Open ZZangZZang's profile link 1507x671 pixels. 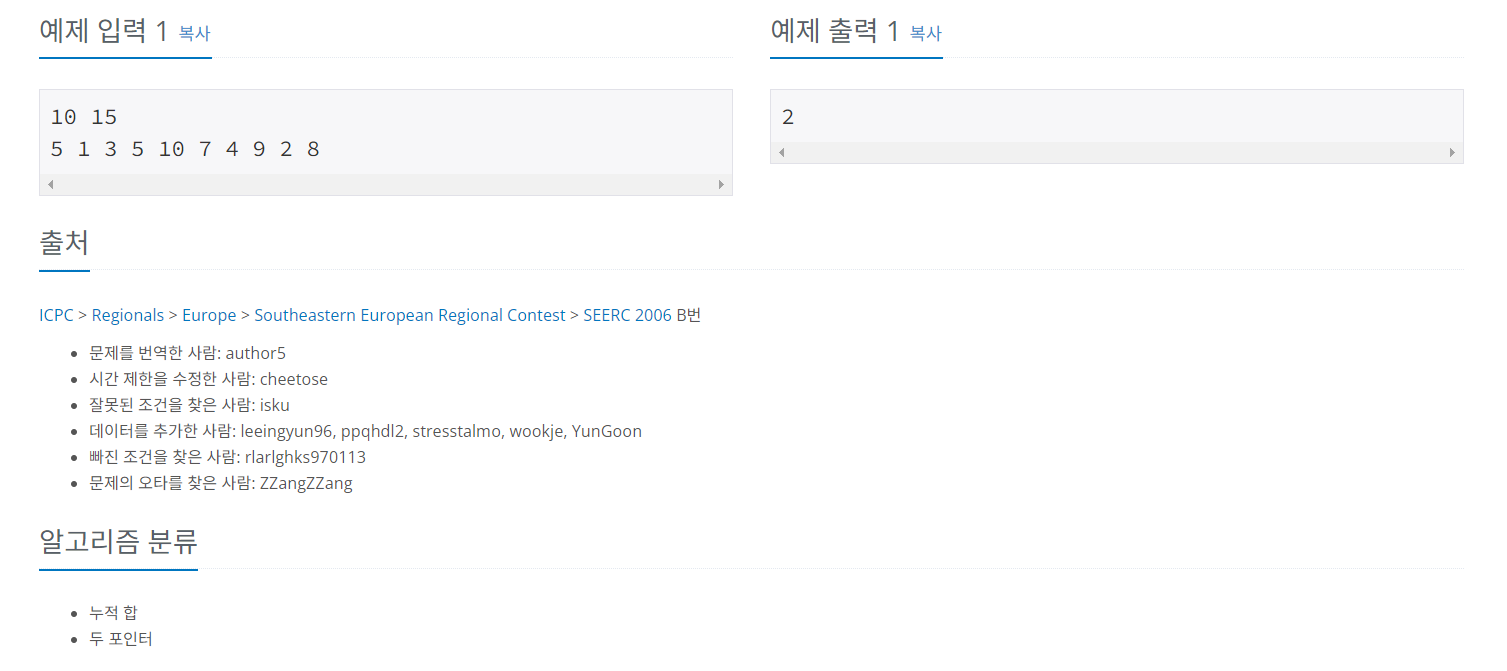(x=306, y=483)
